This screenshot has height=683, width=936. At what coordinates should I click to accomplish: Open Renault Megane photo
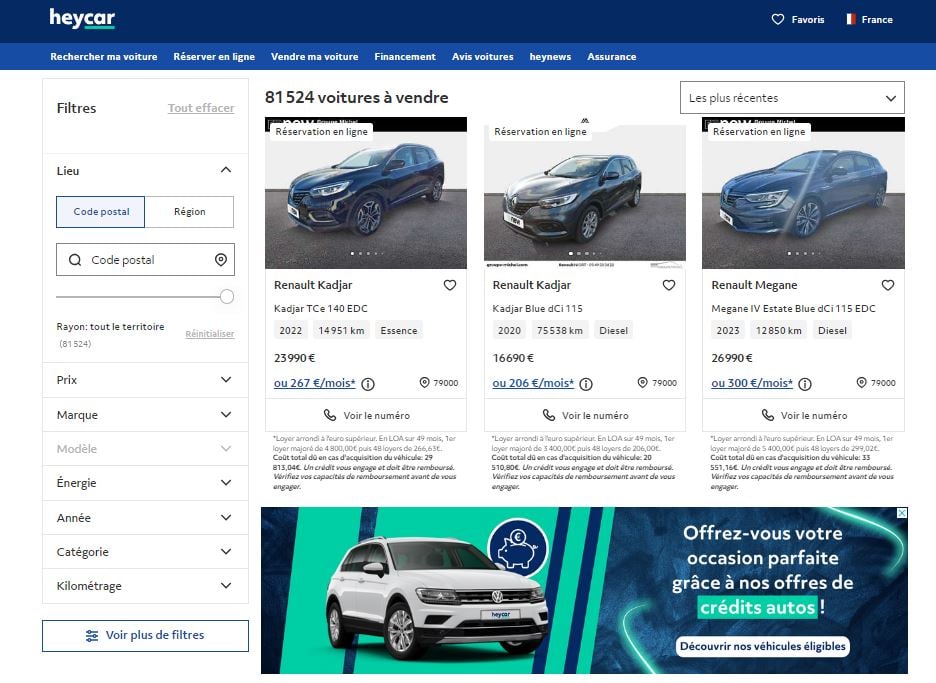tap(803, 193)
